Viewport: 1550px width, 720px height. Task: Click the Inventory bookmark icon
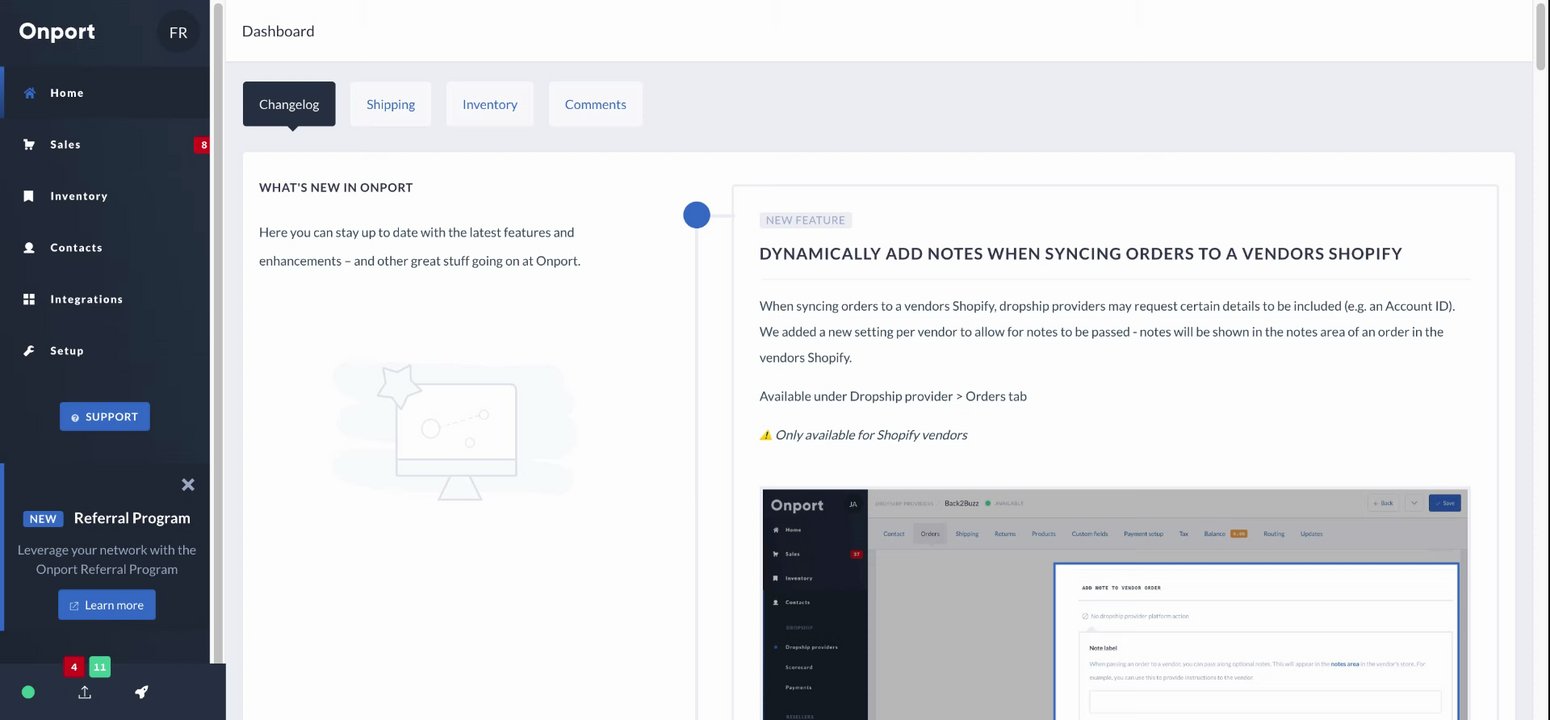(29, 196)
